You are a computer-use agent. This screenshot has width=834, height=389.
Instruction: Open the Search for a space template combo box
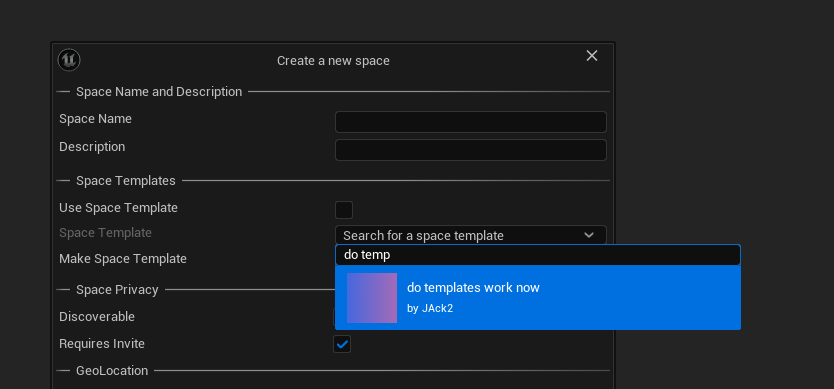tap(471, 235)
